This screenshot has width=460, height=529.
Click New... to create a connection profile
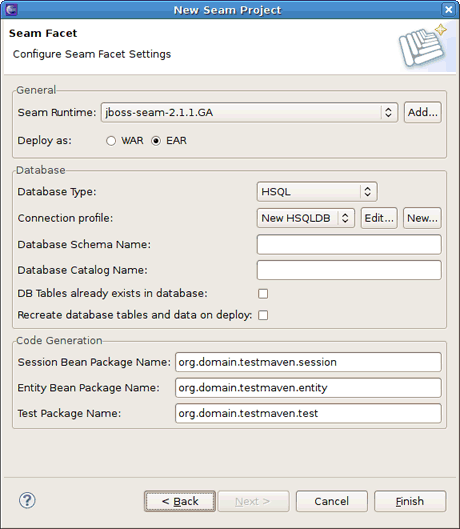click(x=422, y=218)
